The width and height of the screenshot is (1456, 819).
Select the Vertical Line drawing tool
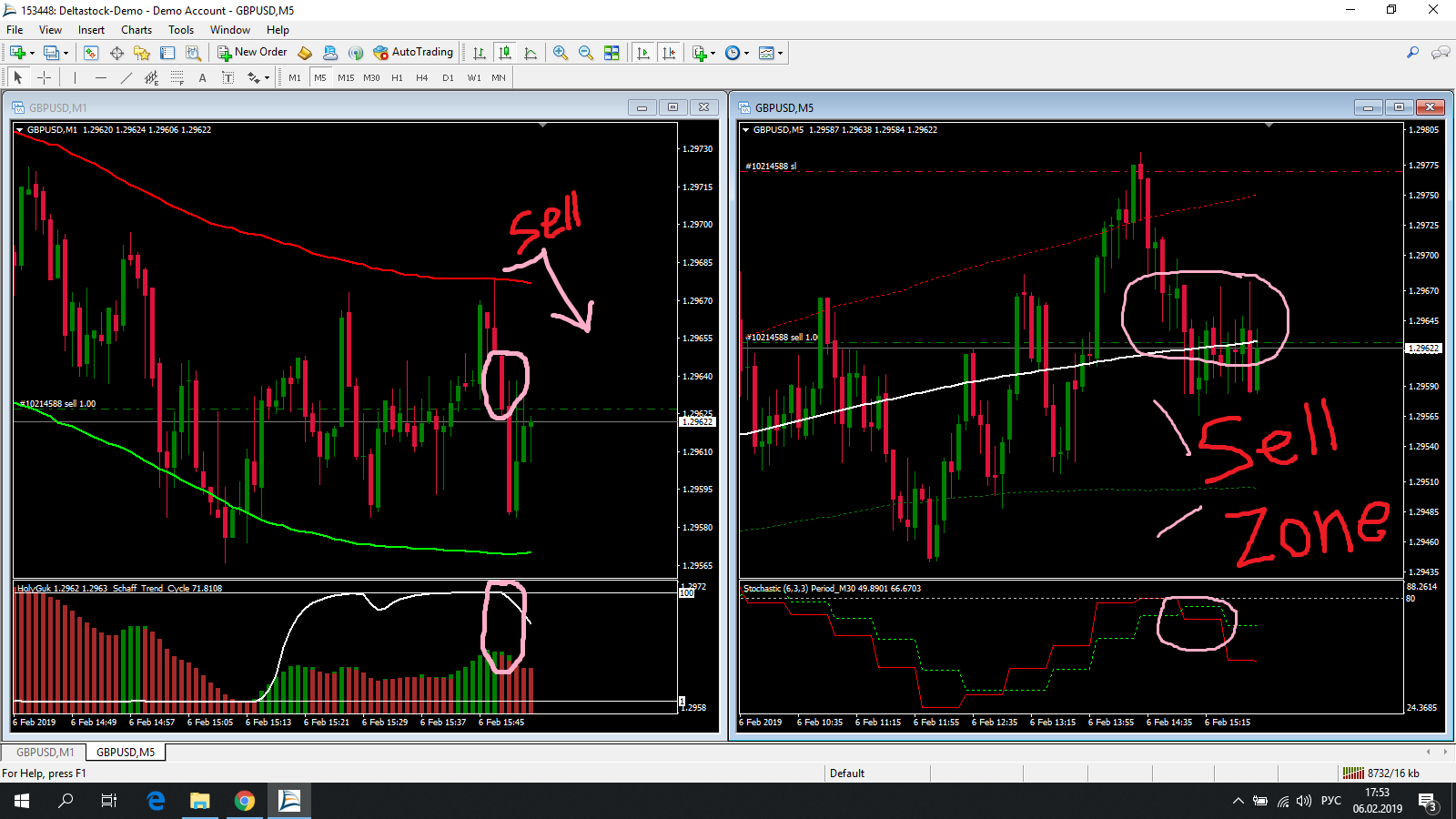coord(75,78)
